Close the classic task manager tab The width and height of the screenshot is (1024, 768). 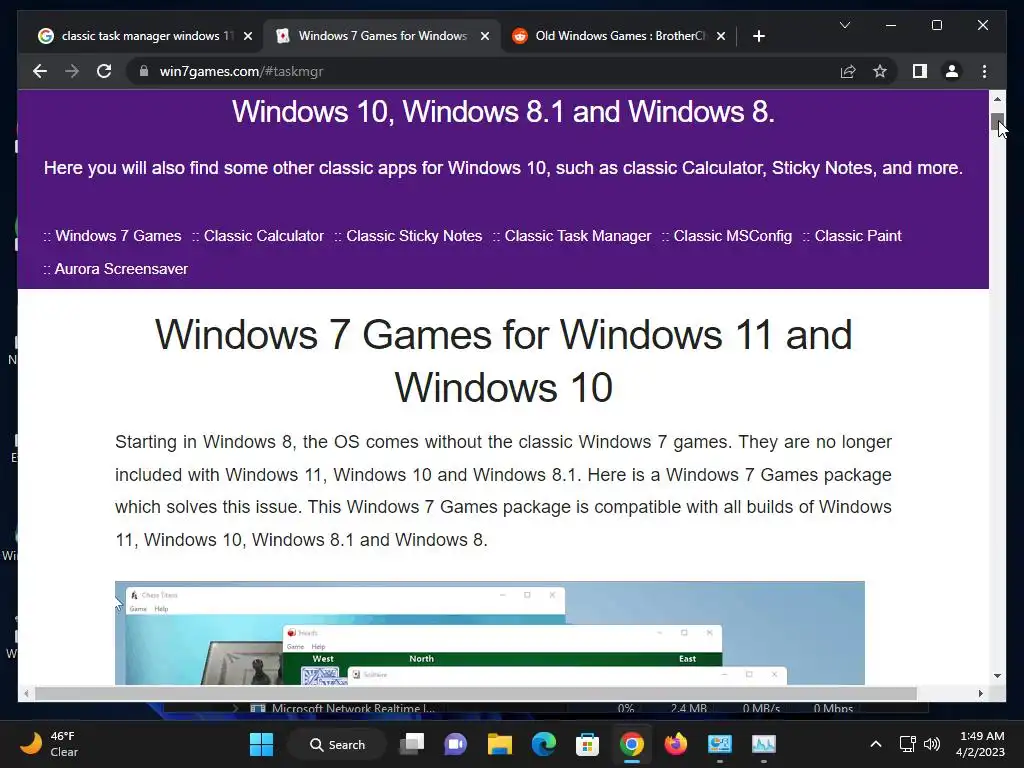[x=248, y=36]
